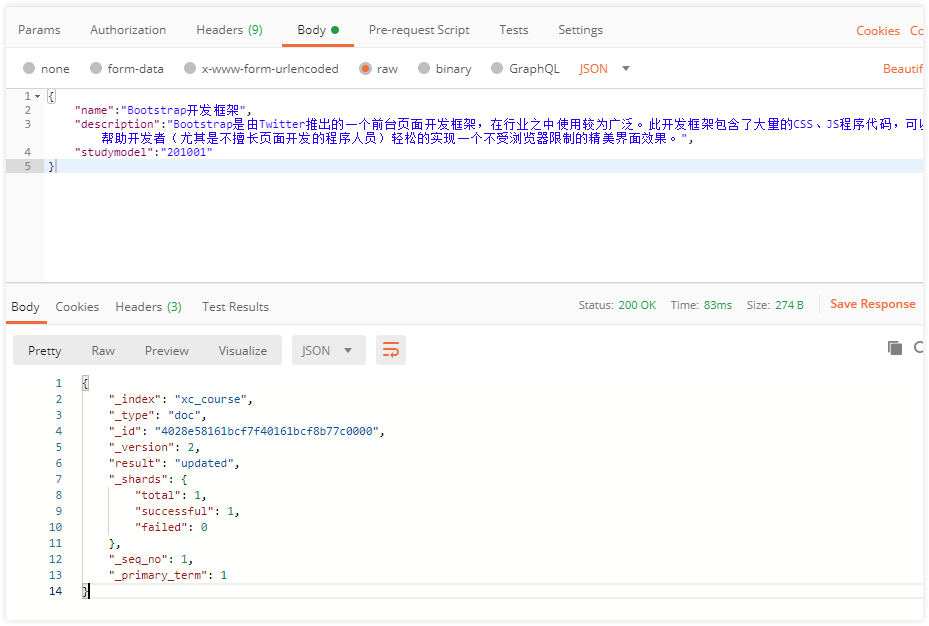This screenshot has height=626, width=929.
Task: Open the Cookies link at top right
Action: 877,31
